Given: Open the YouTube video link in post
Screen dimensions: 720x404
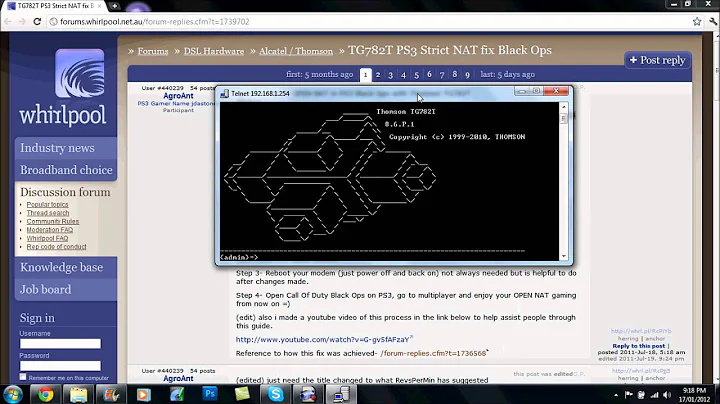Looking at the screenshot, I should click(322, 340).
